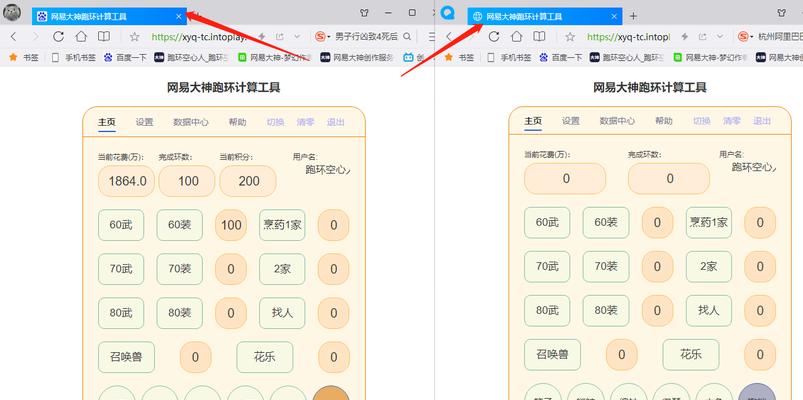Open the home page in left browser window
Viewport: 803px width, 400px height.
[81, 37]
